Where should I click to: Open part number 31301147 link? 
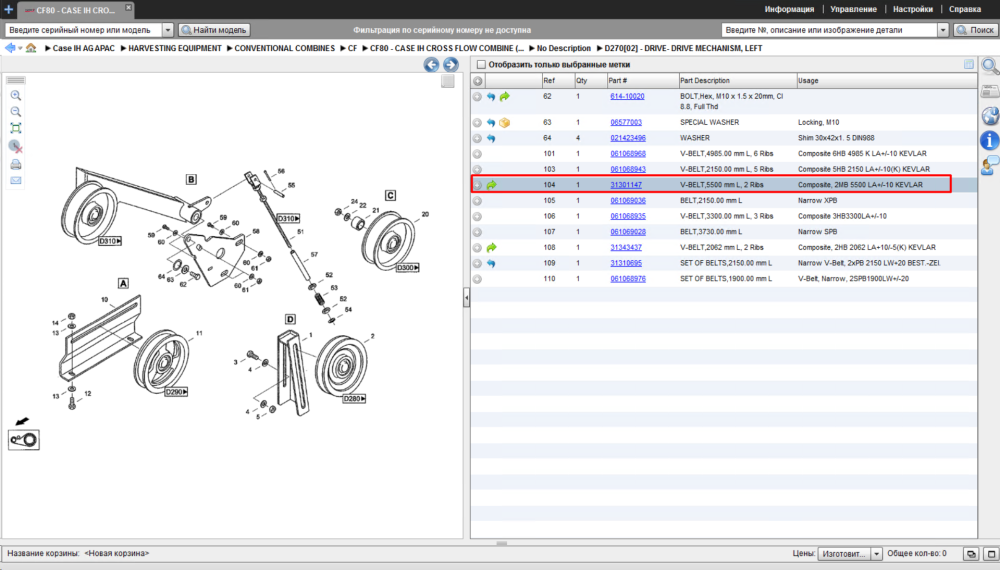tap(626, 185)
